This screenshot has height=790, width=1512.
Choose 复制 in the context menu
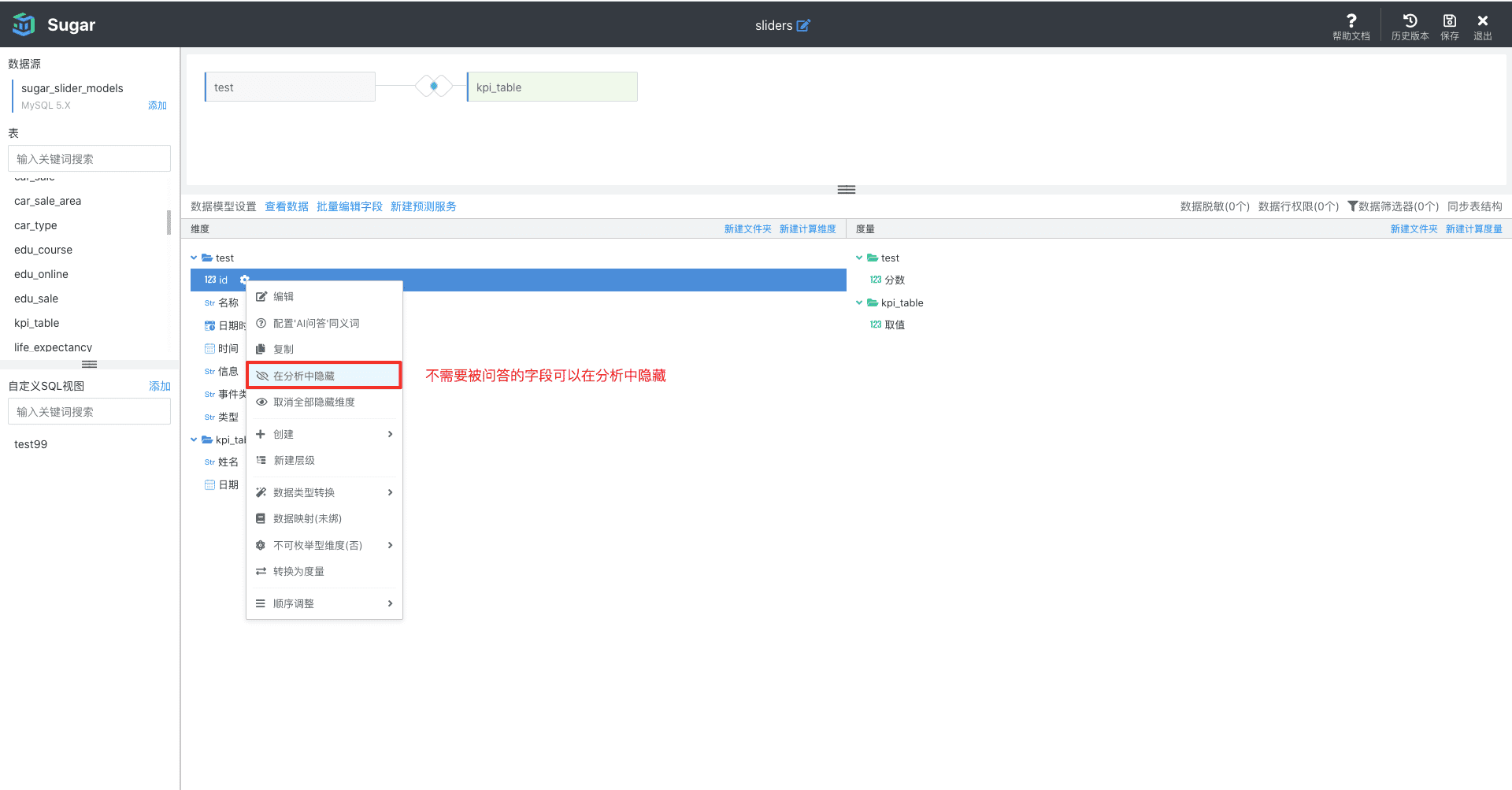324,349
